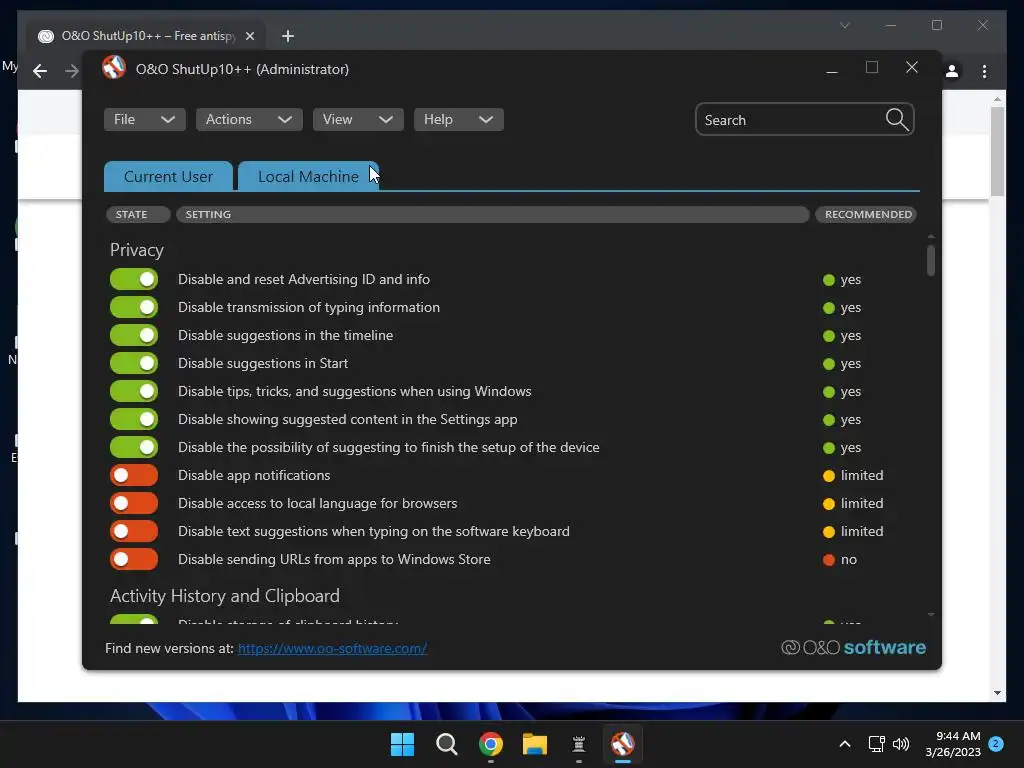Close the O&O ShutUp10++ browser tab

click(249, 36)
